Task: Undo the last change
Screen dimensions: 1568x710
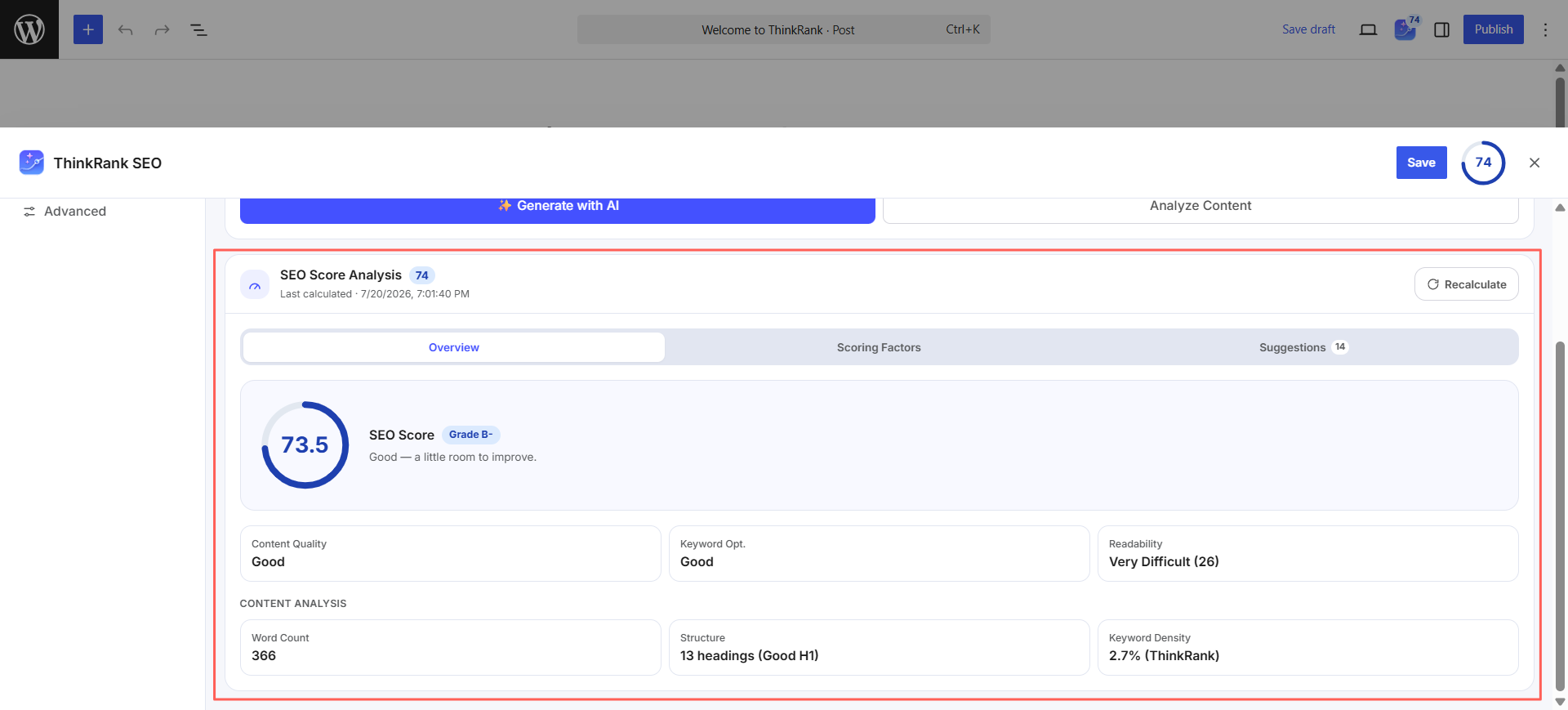Action: point(125,29)
